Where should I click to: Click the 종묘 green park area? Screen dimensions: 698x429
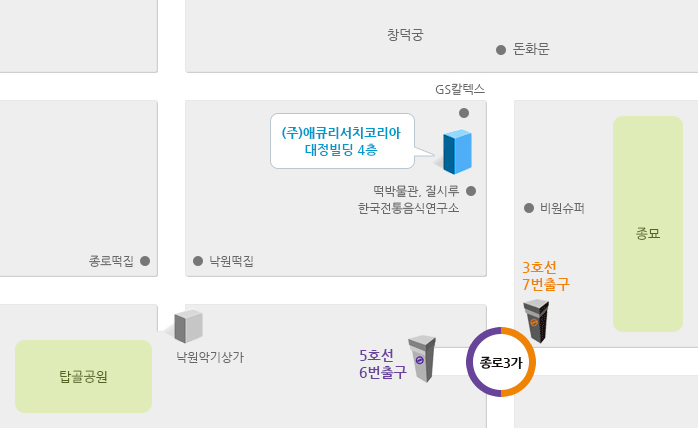click(x=648, y=224)
